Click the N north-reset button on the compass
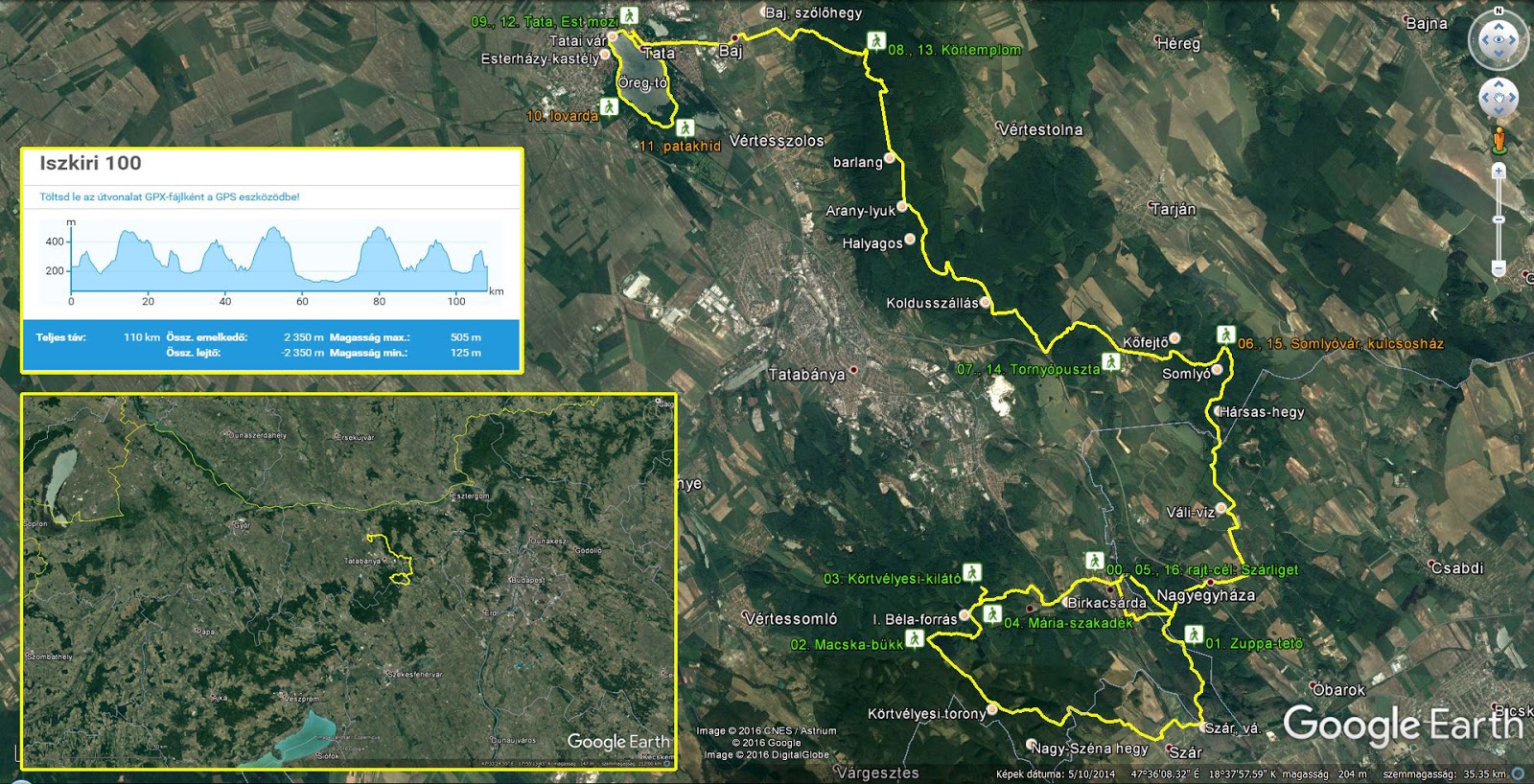The image size is (1534, 784). (1499, 12)
